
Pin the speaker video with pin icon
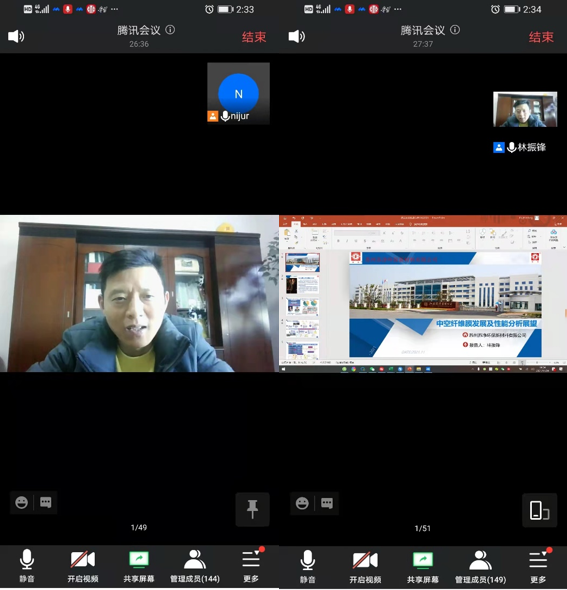[252, 509]
